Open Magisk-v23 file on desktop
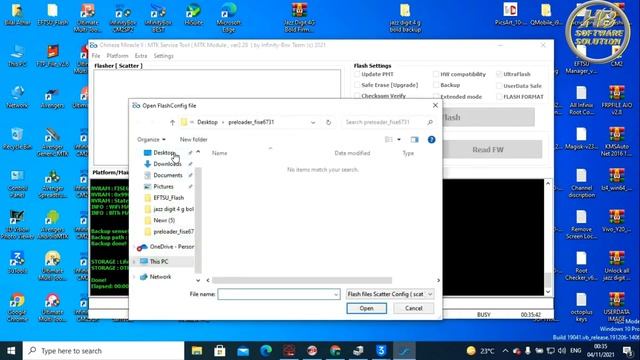Viewport: 640px width, 360px height. (x=581, y=139)
